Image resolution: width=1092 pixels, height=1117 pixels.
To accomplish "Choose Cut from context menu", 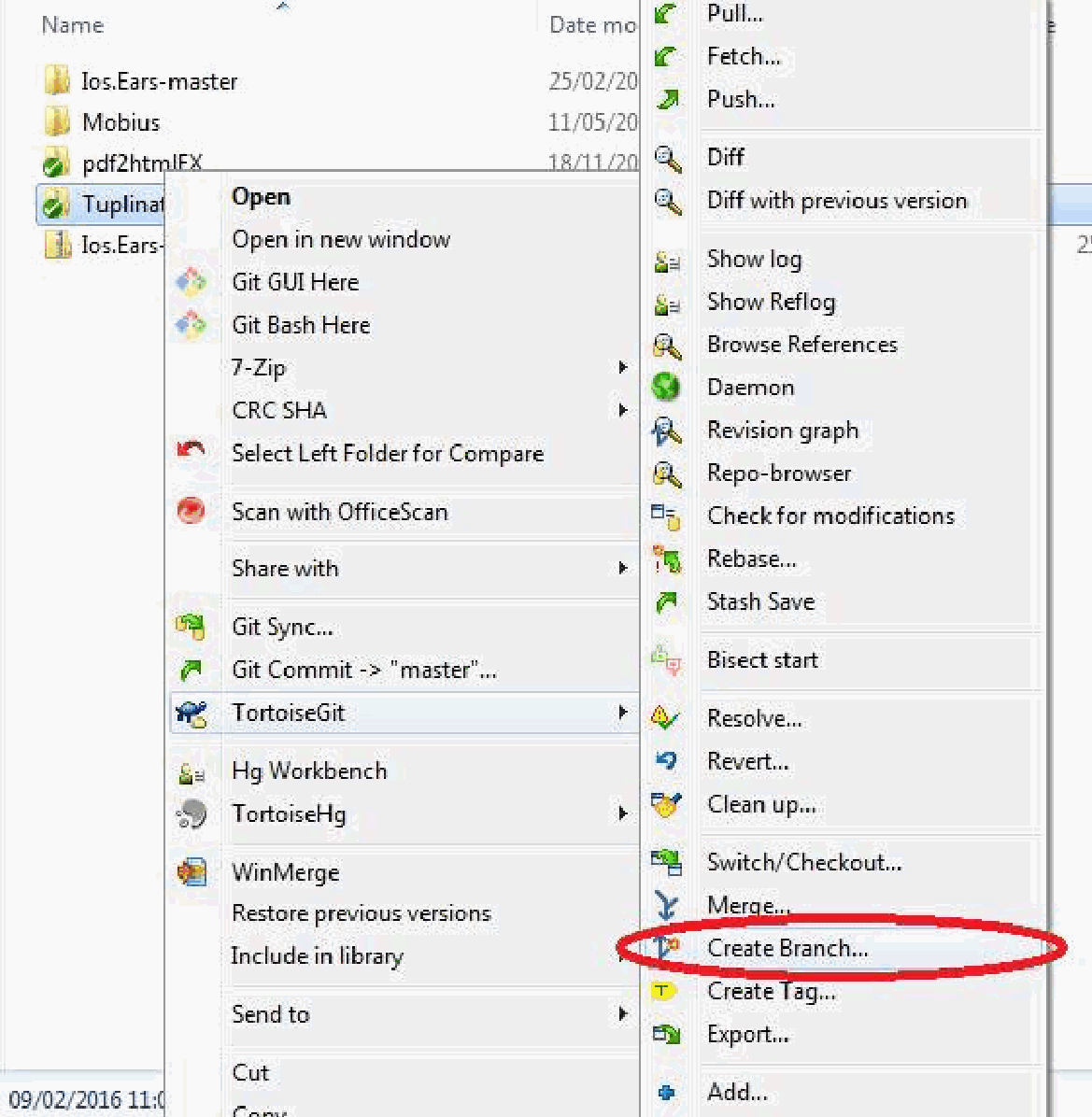I will [250, 1073].
